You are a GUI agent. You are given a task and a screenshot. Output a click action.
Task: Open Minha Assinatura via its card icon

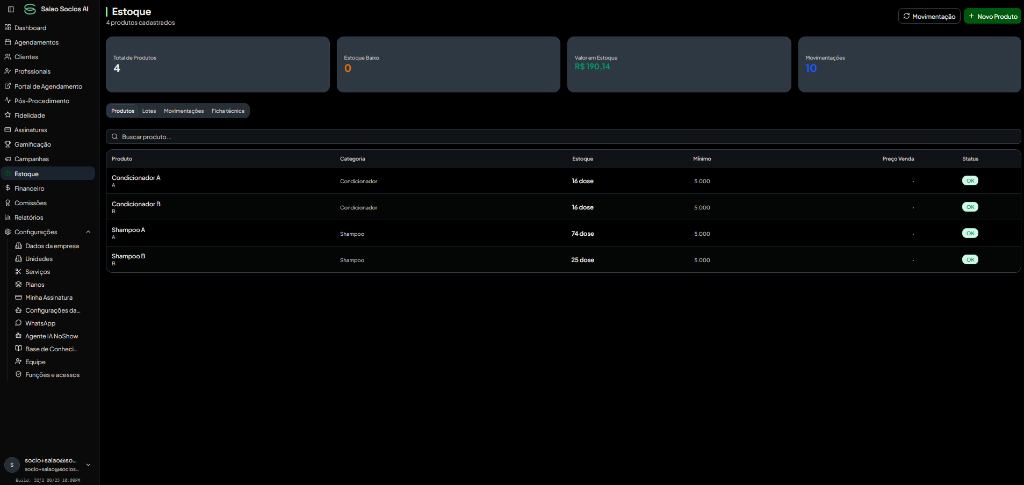[x=18, y=297]
